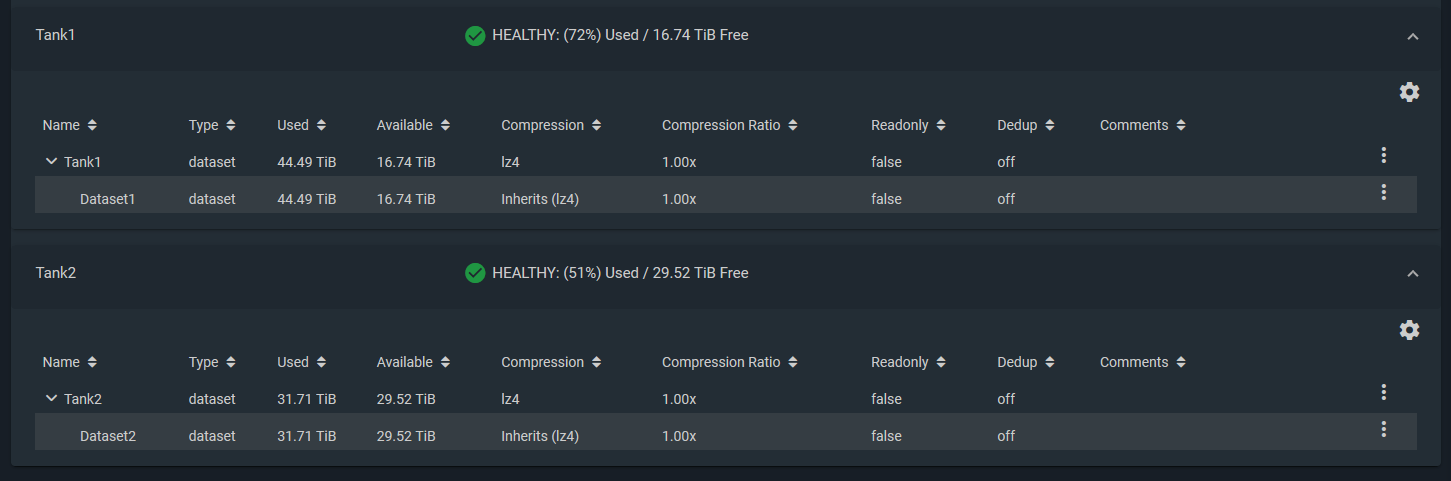Collapse the Tank1 pool panel
This screenshot has width=1451, height=481.
1413,36
